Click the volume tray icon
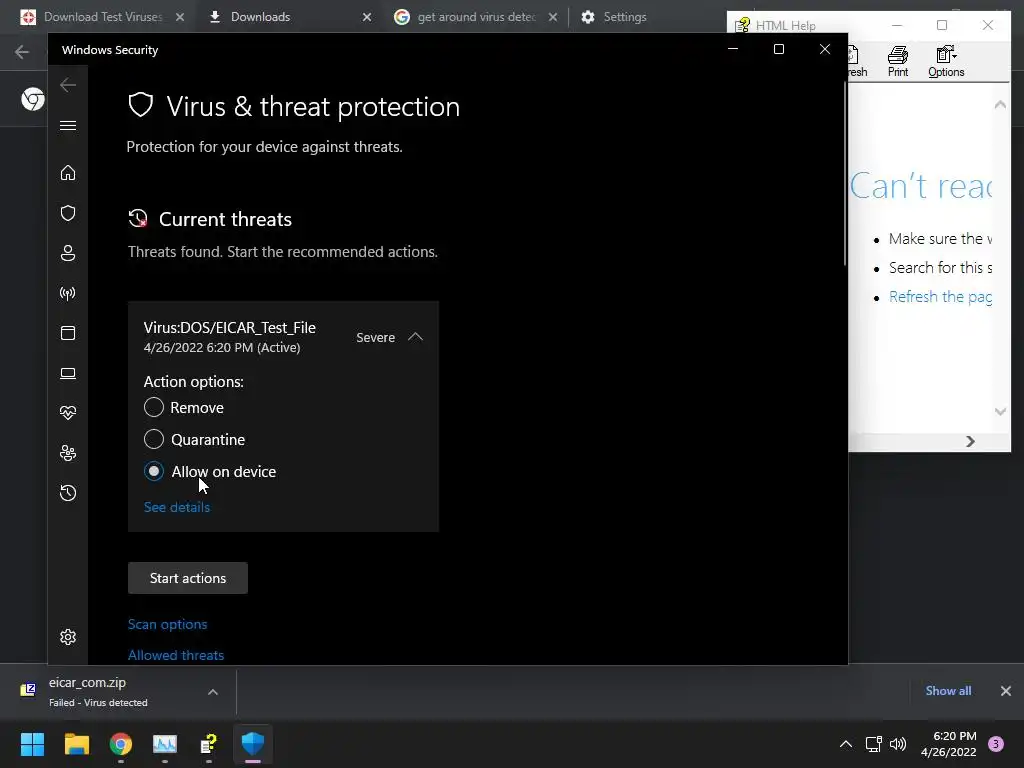The height and width of the screenshot is (768, 1024). pos(899,744)
